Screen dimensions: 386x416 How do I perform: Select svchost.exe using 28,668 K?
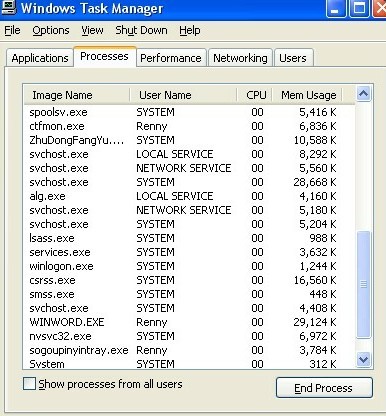(189, 182)
